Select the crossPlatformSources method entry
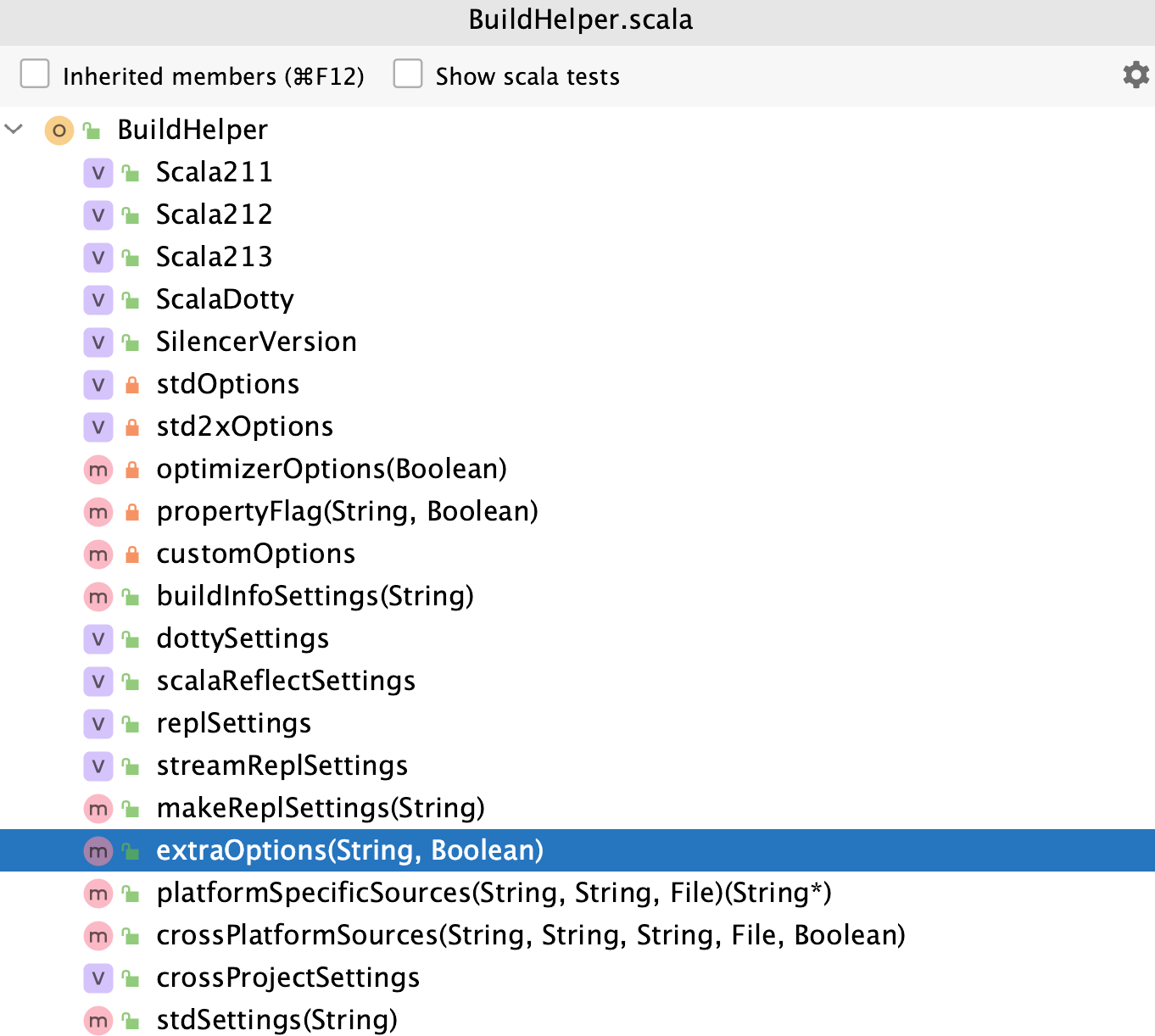The width and height of the screenshot is (1155, 1036). 530,935
